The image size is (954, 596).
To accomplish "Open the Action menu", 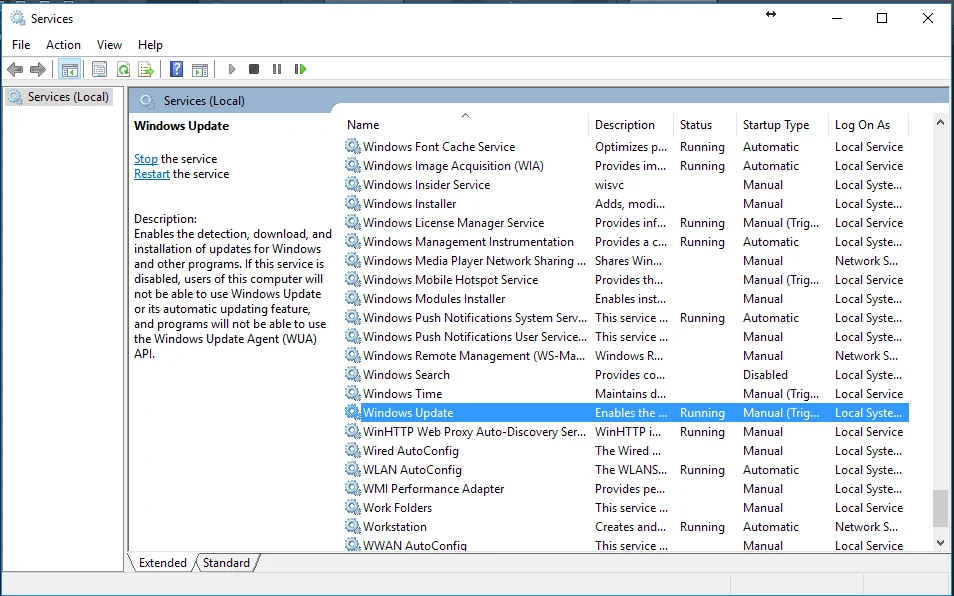I will (63, 45).
